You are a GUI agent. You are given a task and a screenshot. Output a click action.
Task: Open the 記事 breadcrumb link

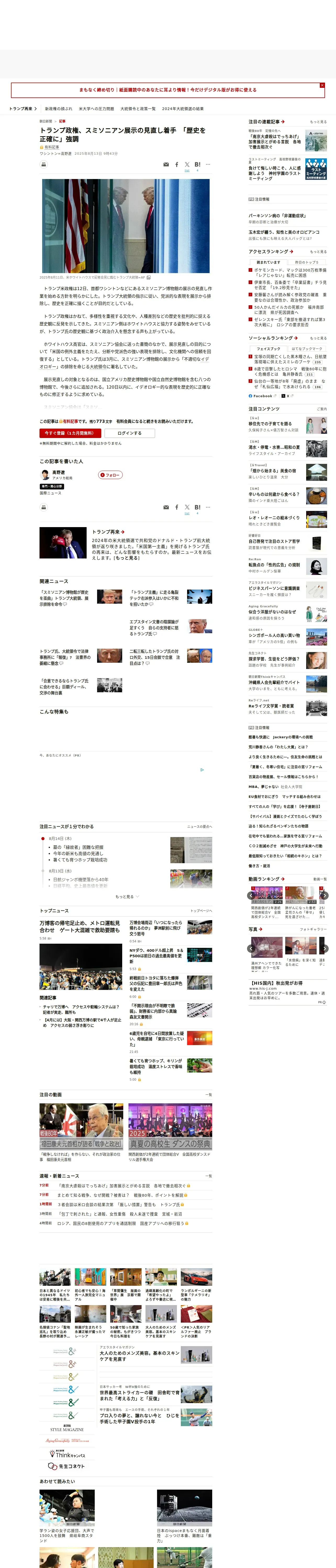(62, 121)
